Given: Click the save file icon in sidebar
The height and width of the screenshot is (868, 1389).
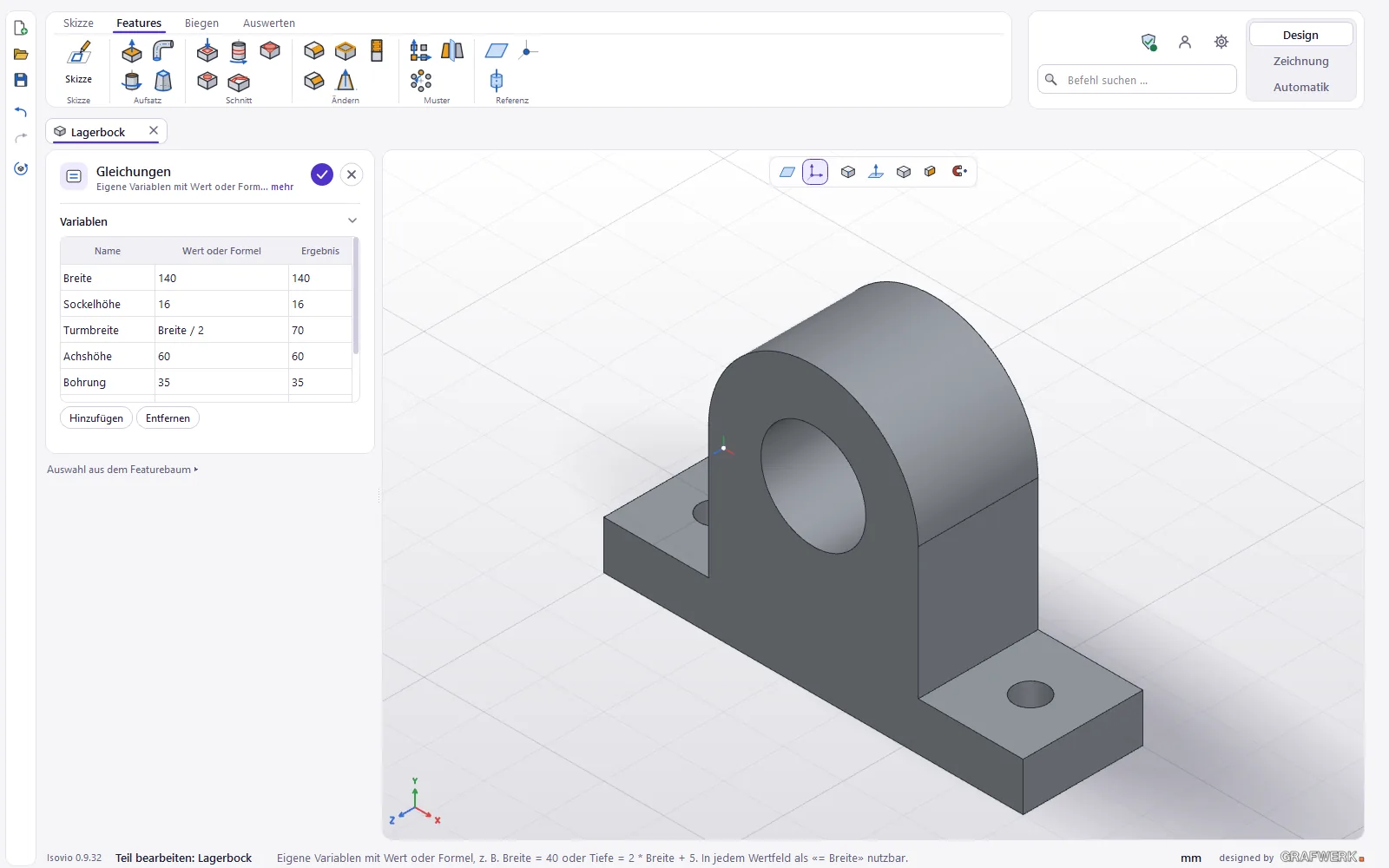Looking at the screenshot, I should (x=21, y=80).
